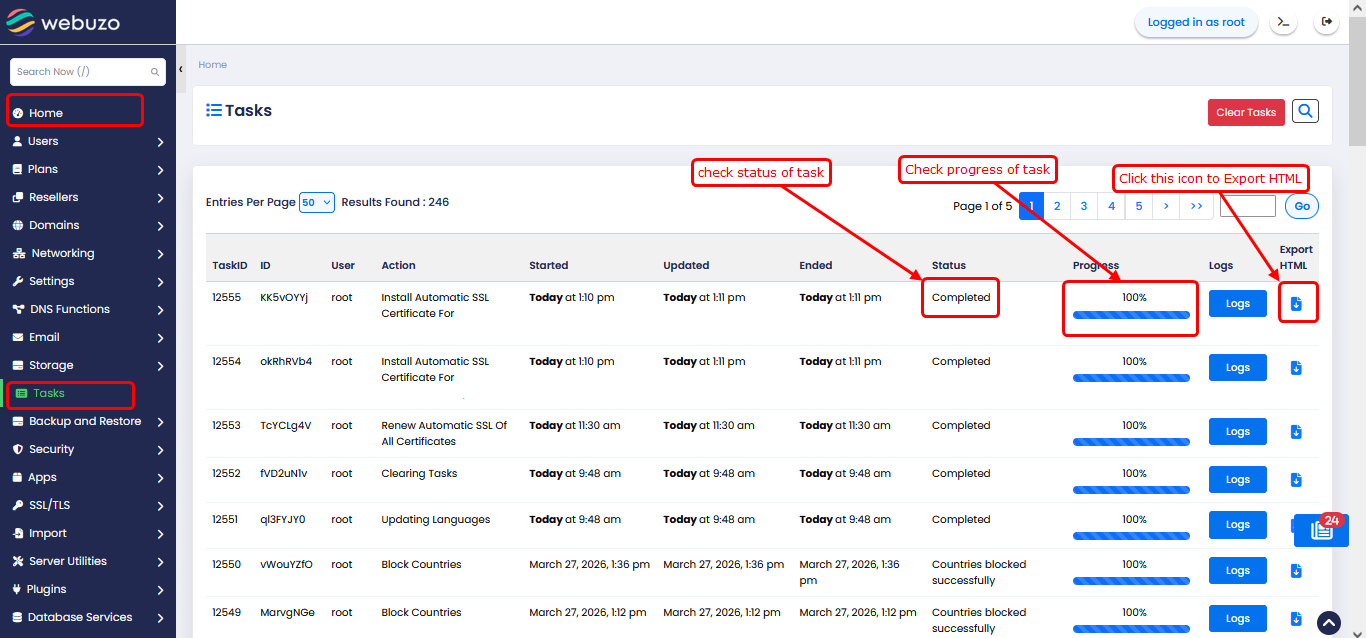The width and height of the screenshot is (1366, 638).
Task: View Logs for task 12554
Action: [1237, 368]
